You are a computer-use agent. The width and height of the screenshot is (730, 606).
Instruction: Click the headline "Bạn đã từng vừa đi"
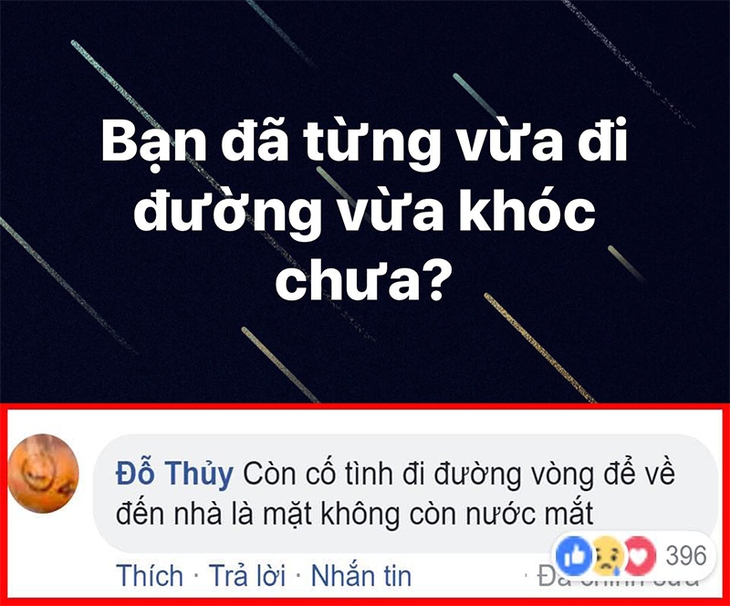(364, 141)
